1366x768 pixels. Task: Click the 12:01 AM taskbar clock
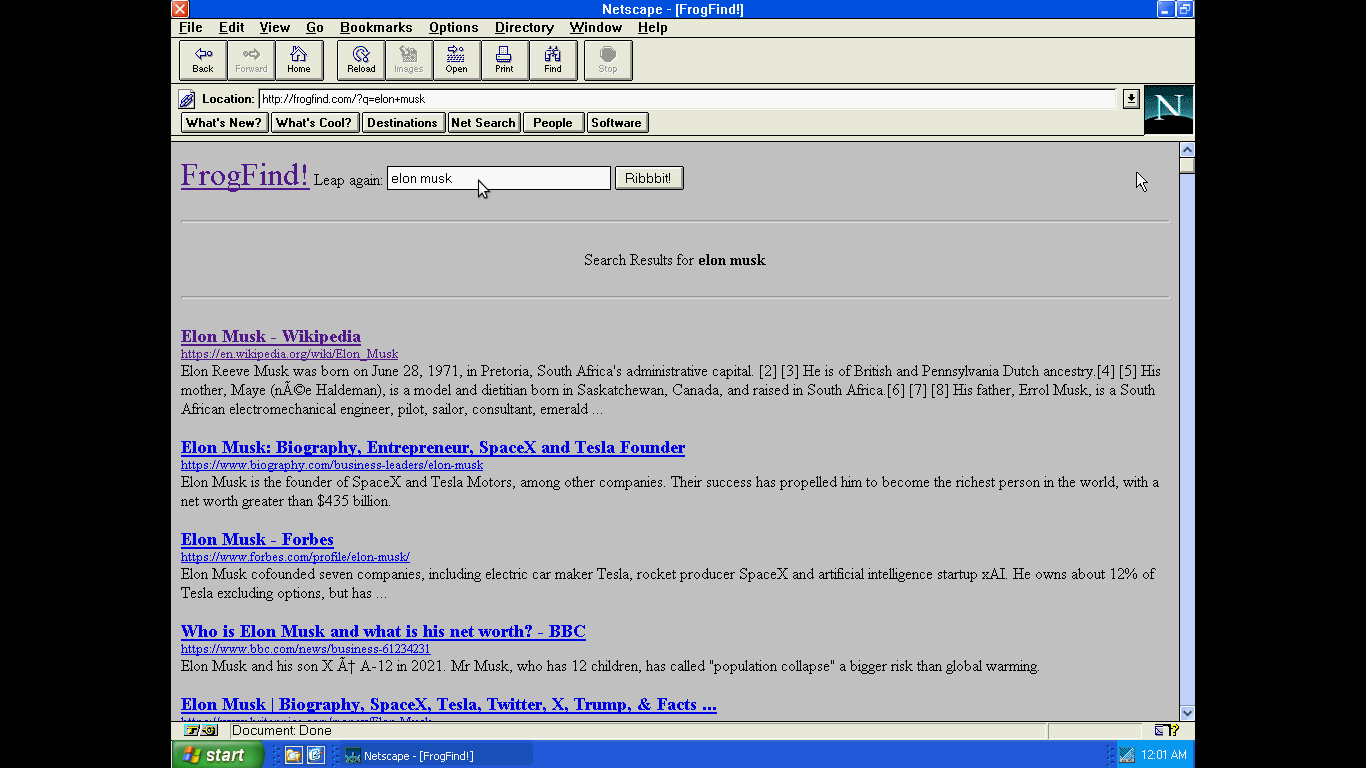(x=1163, y=755)
